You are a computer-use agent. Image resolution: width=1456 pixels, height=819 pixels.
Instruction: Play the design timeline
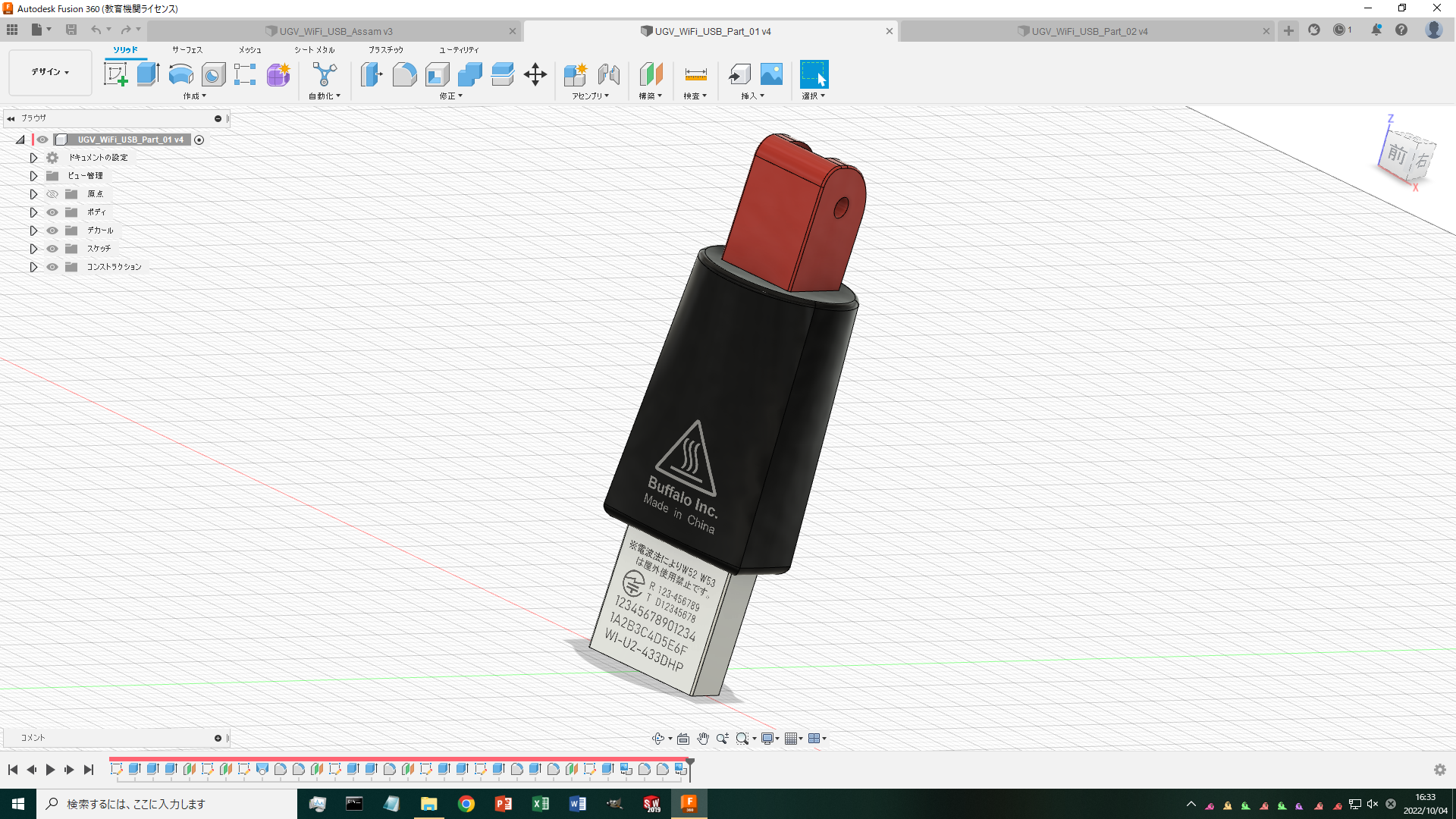(x=50, y=770)
